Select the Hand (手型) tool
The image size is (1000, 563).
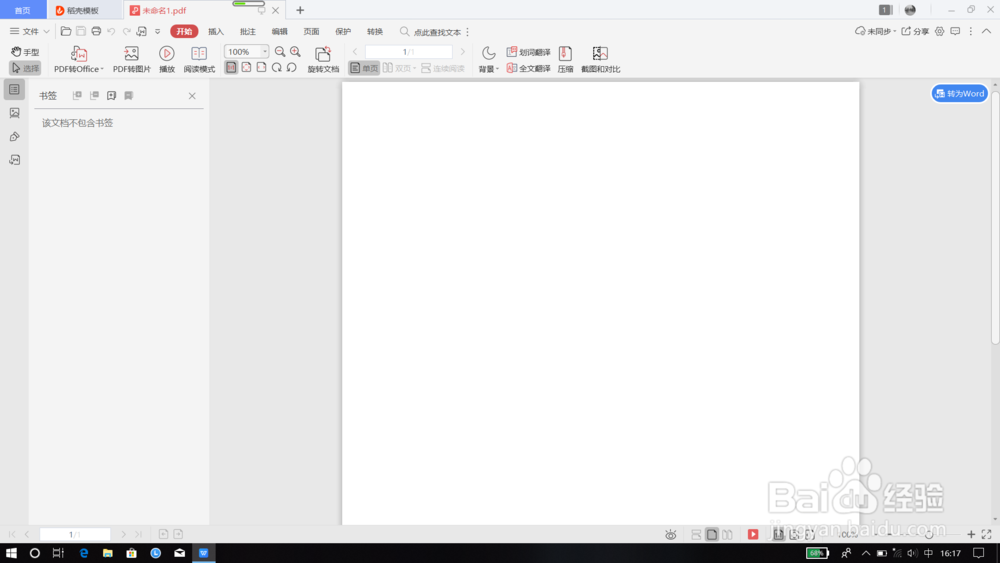pos(25,52)
